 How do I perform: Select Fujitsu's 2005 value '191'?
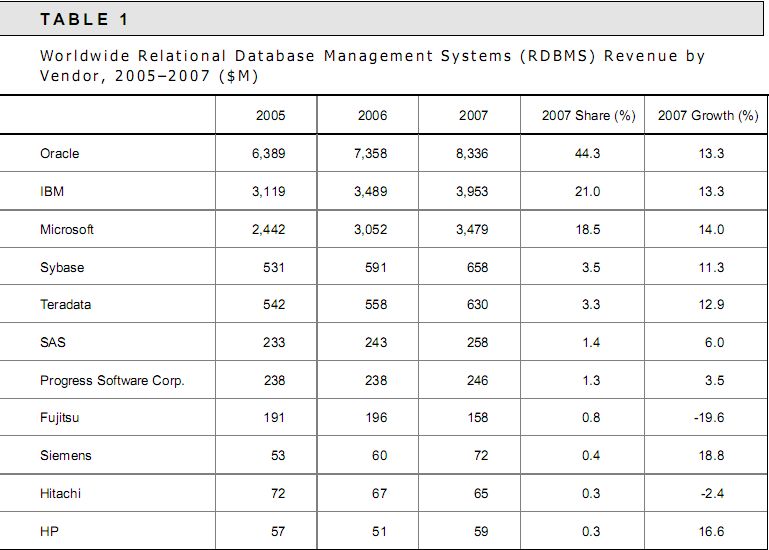tap(274, 418)
